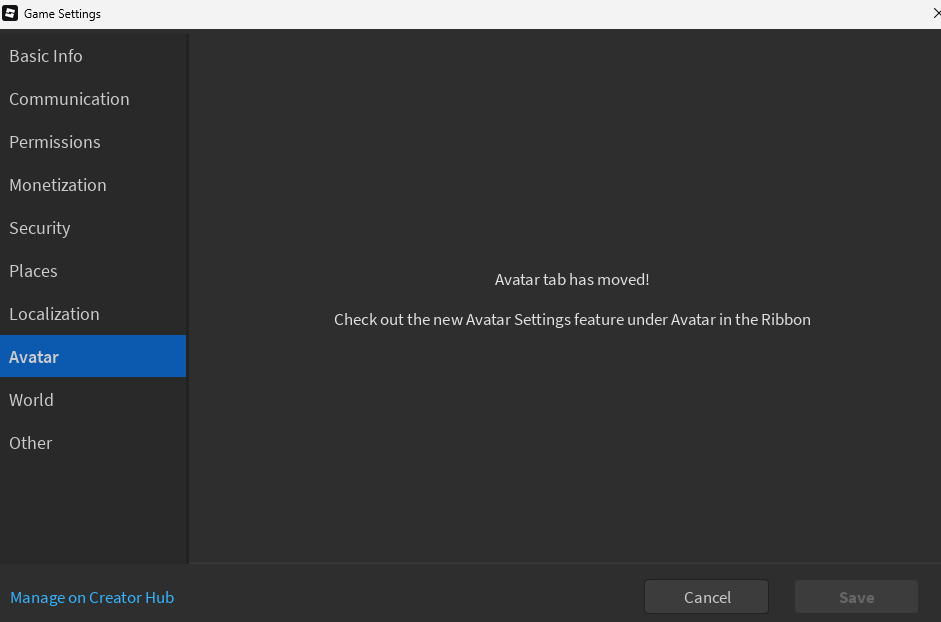The height and width of the screenshot is (622, 941).
Task: Open Manage on Creator Hub link
Action: coord(91,597)
